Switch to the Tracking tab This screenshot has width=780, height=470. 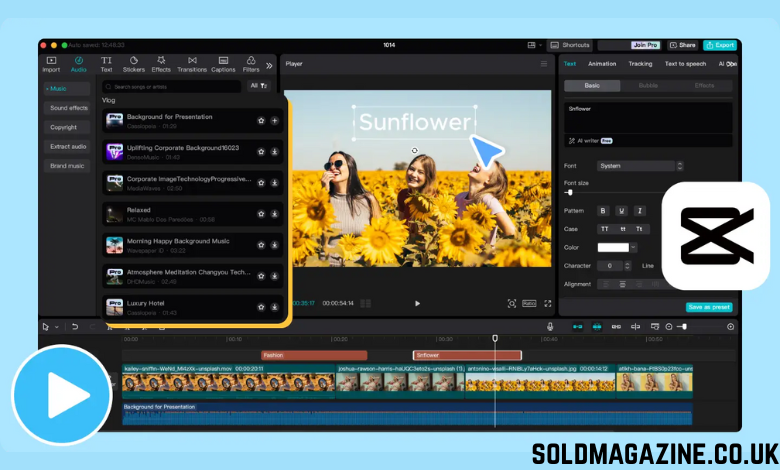click(x=640, y=64)
